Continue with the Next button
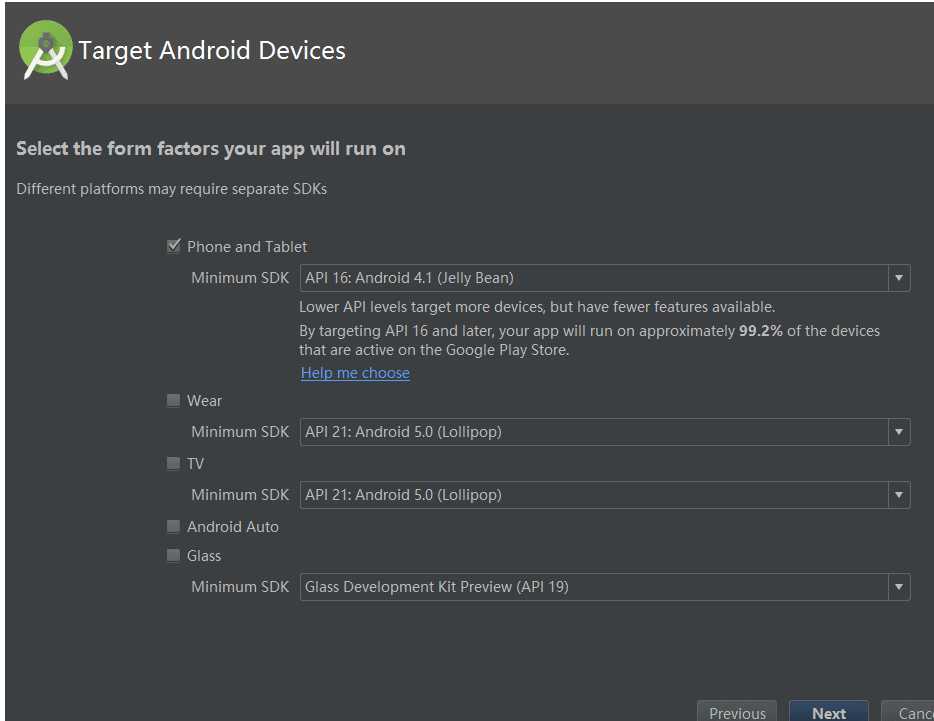This screenshot has height=721, width=934. 829,712
